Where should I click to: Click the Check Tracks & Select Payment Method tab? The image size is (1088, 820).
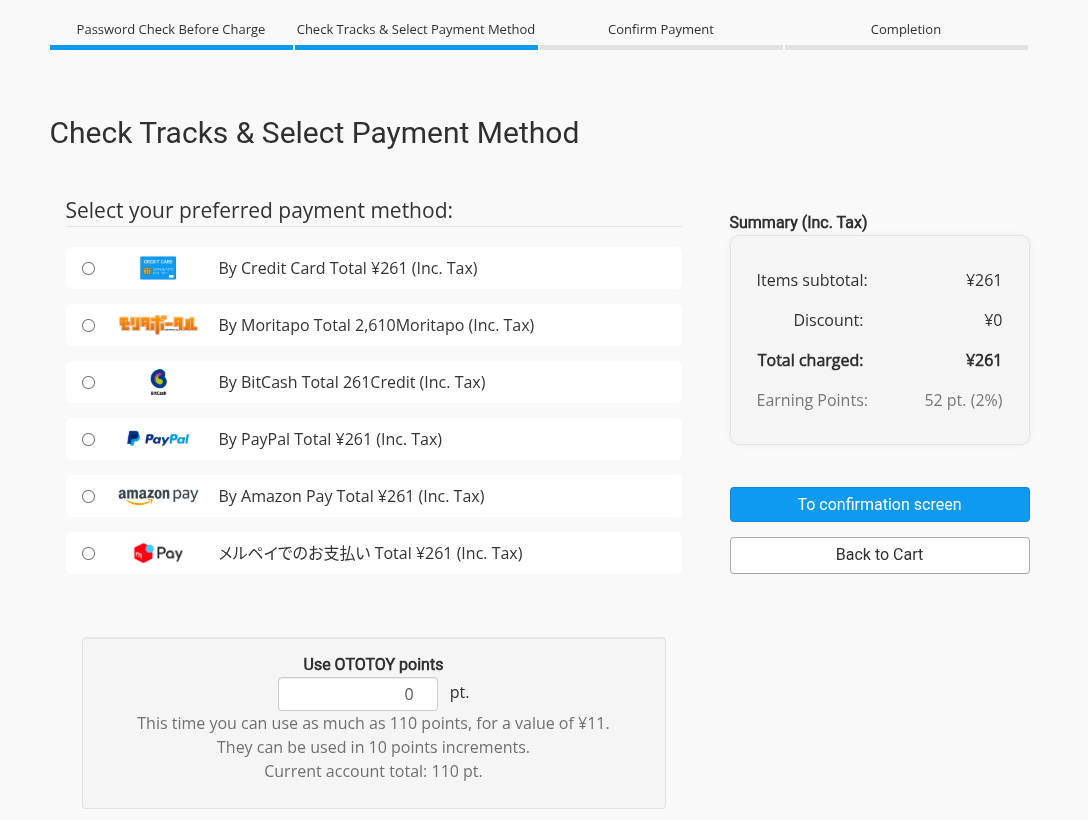[x=416, y=30]
